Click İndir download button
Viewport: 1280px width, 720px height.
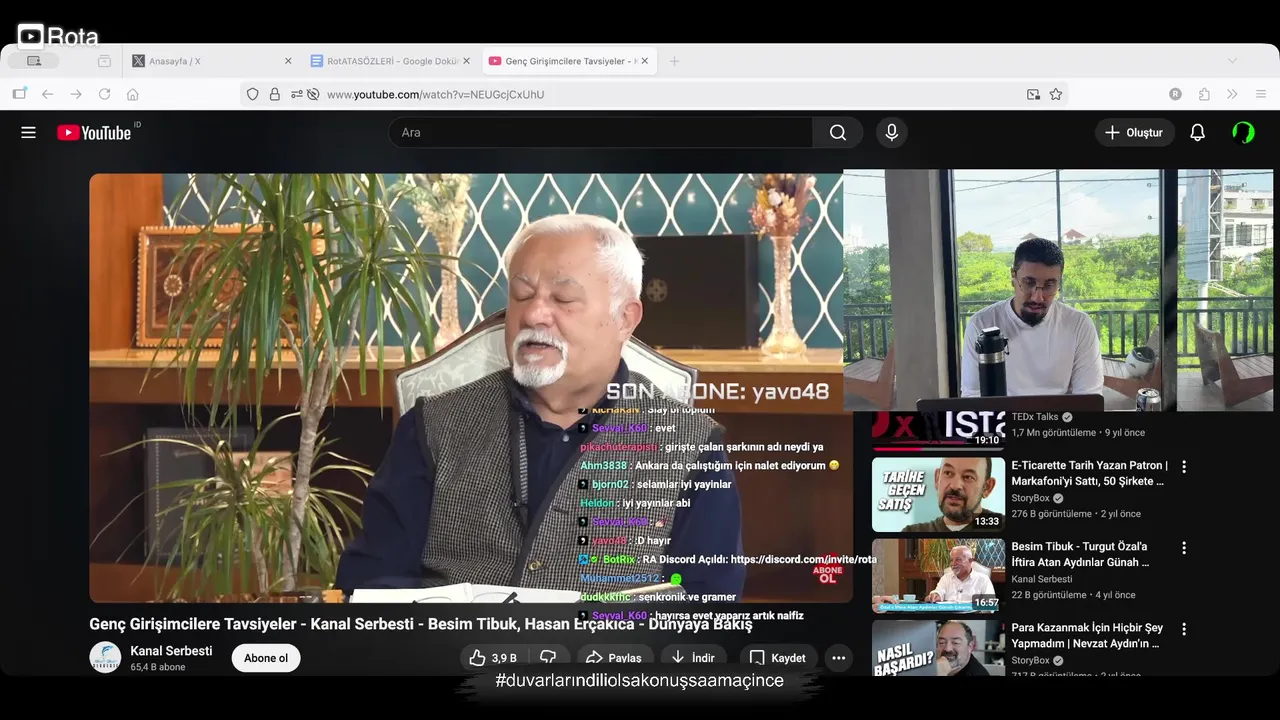[692, 658]
